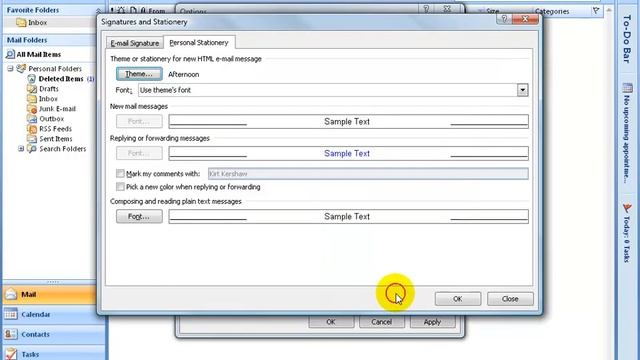Enable Pick a new color when replying
Image resolution: width=640 pixels, height=360 pixels.
tap(120, 187)
